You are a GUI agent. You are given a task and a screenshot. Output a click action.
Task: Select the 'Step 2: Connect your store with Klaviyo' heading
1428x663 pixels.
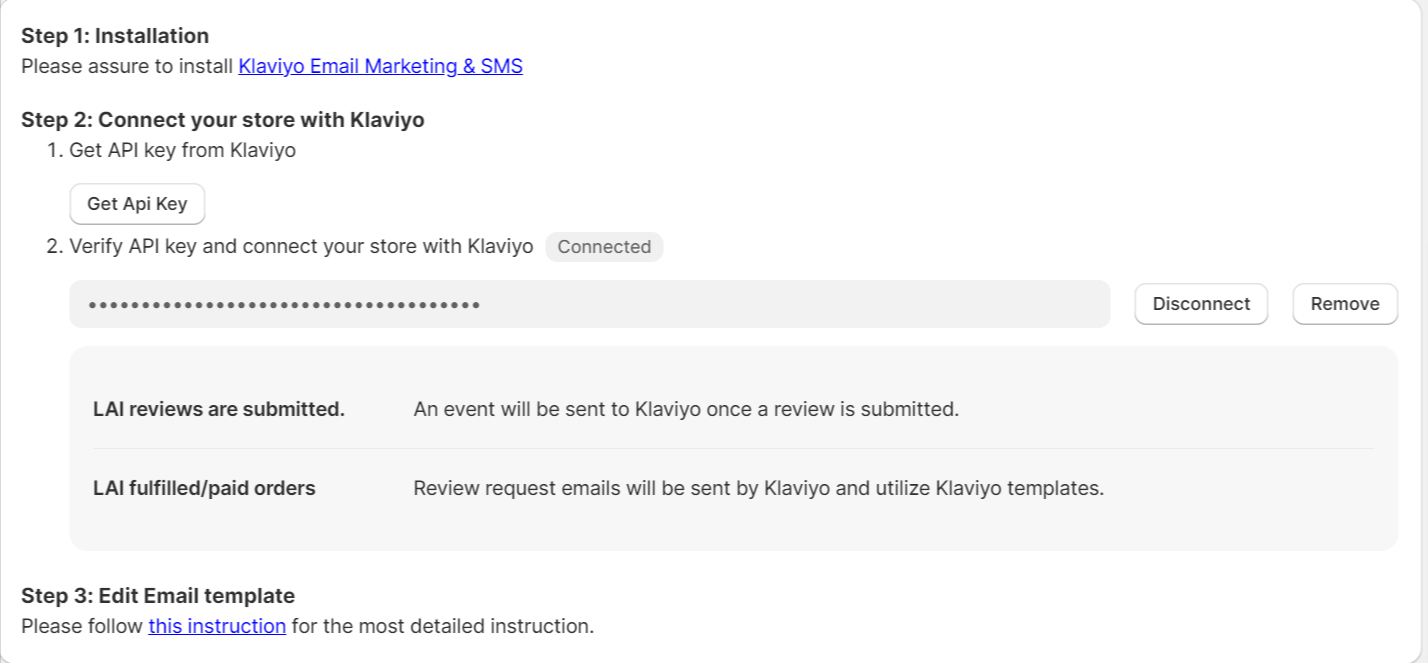pyautogui.click(x=223, y=120)
